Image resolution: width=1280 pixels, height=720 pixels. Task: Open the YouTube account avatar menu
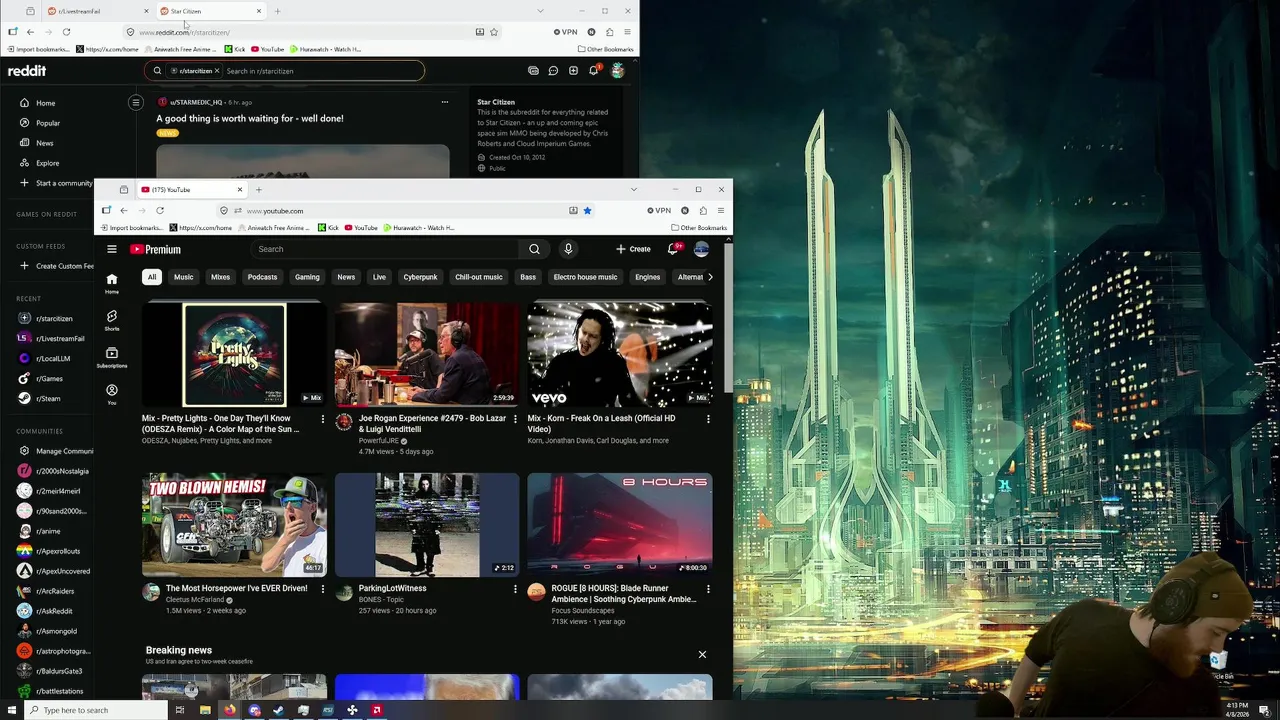[x=701, y=249]
